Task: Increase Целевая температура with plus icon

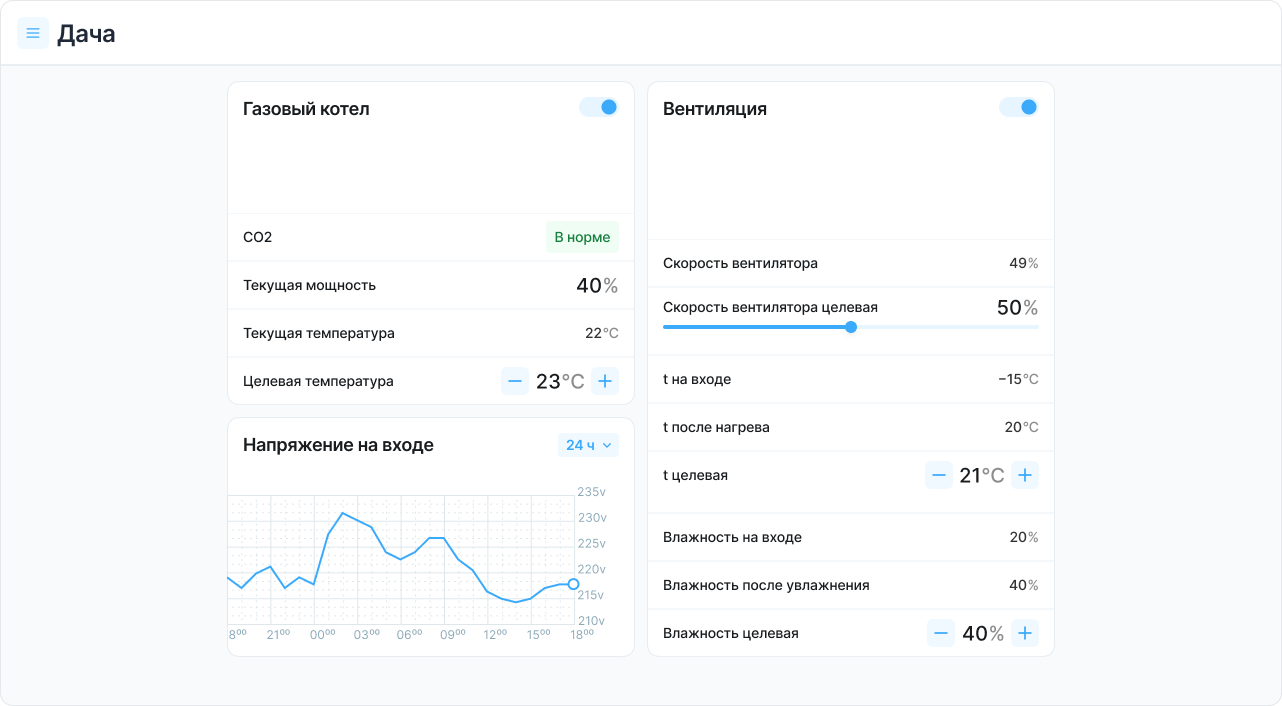Action: pos(605,381)
